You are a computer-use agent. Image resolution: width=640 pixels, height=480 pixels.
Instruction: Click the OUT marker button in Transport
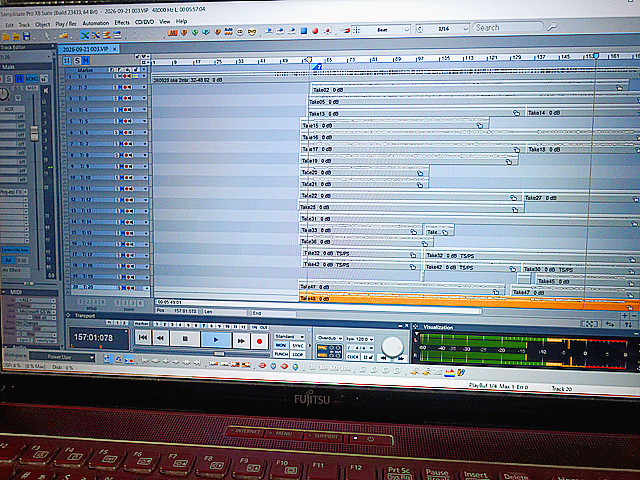coord(264,327)
